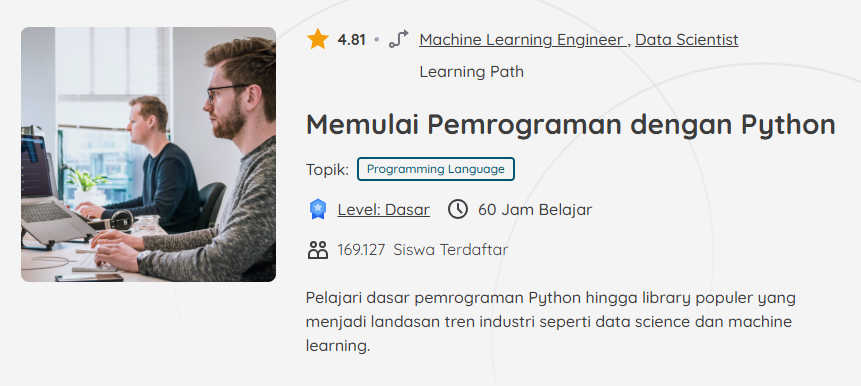Click the enrolled students people icon
Image resolution: width=861 pixels, height=386 pixels.
point(317,250)
